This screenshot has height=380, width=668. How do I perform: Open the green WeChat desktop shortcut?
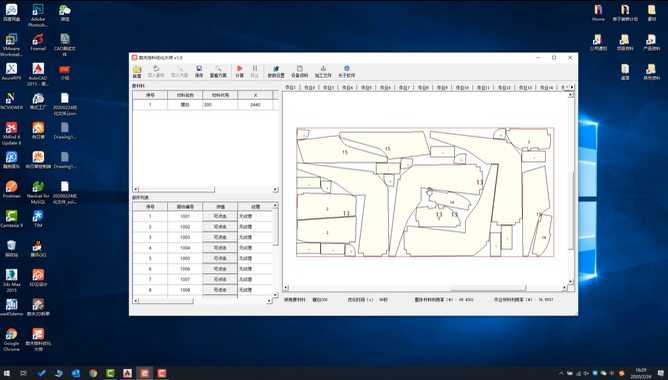pyautogui.click(x=64, y=13)
